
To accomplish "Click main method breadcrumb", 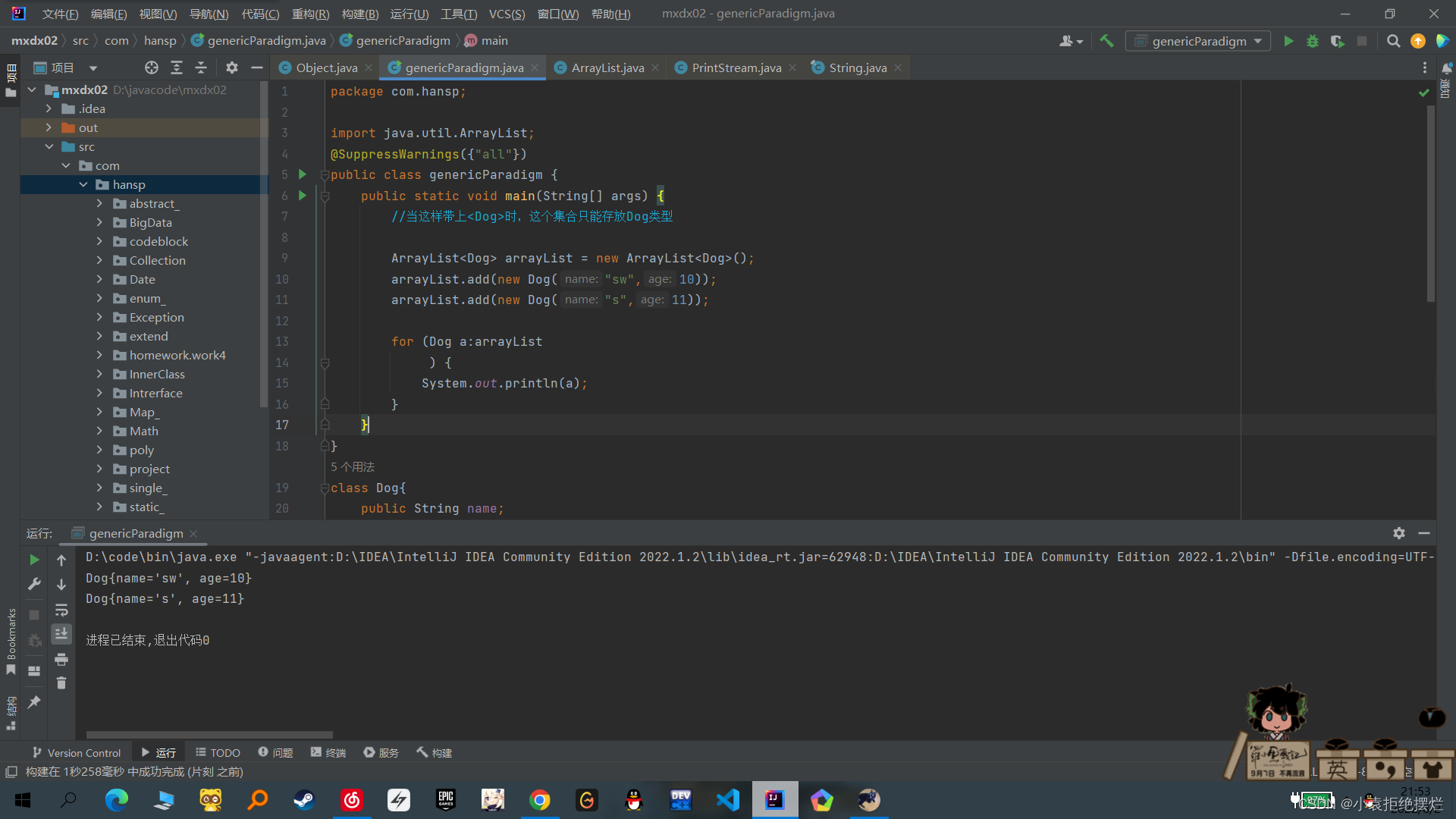I will (x=486, y=40).
